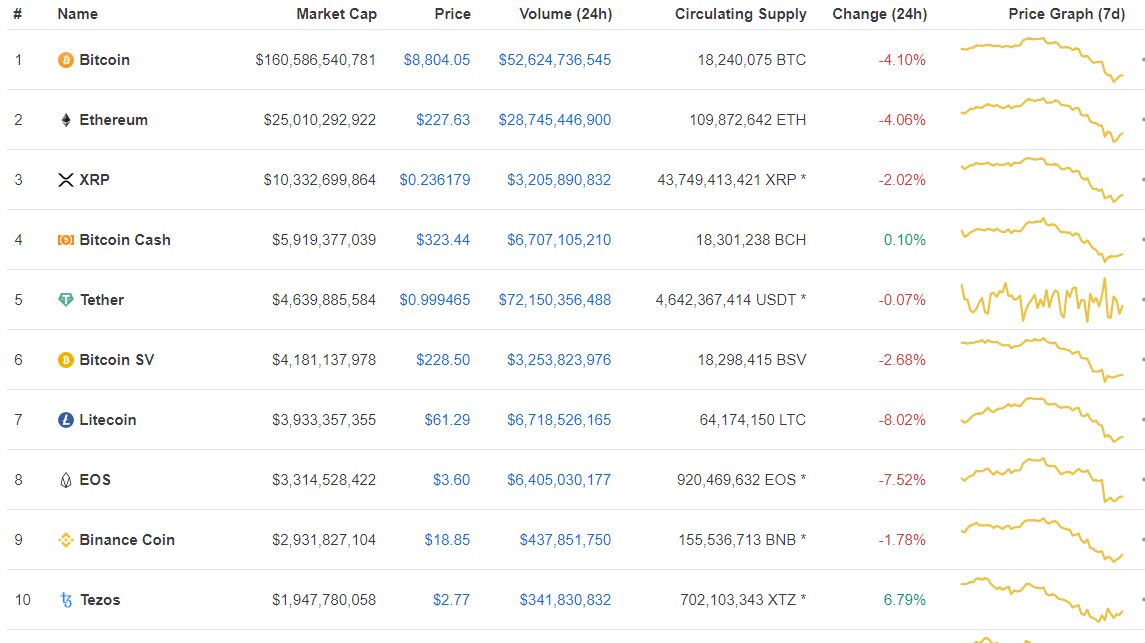
Task: Sort by Volume (24h) column header
Action: click(x=565, y=14)
